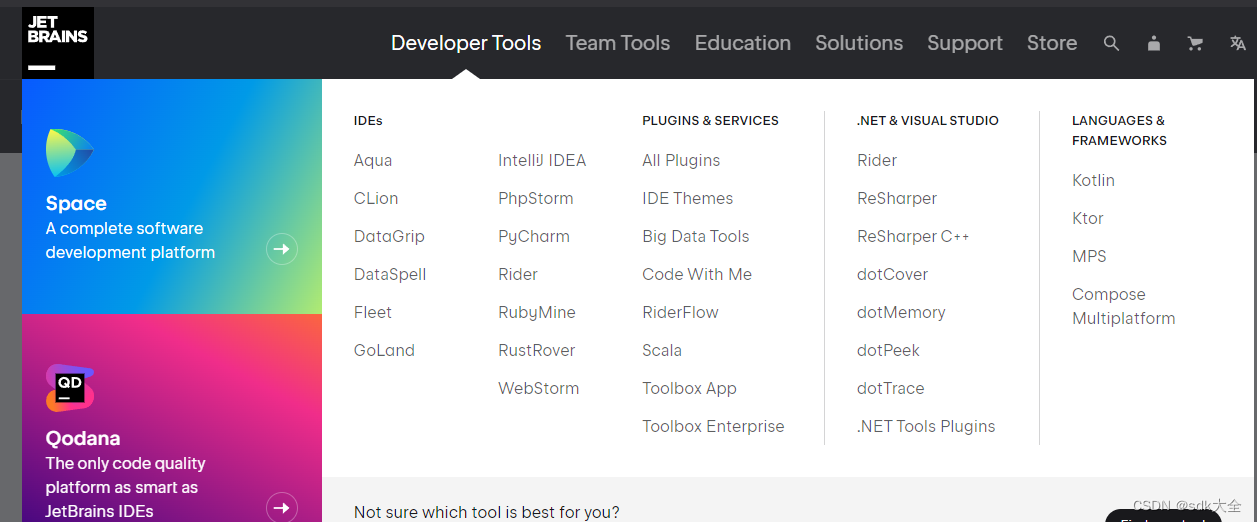Viewport: 1257px width, 522px height.
Task: Click 'A complete software development platform' description
Action: 130,240
